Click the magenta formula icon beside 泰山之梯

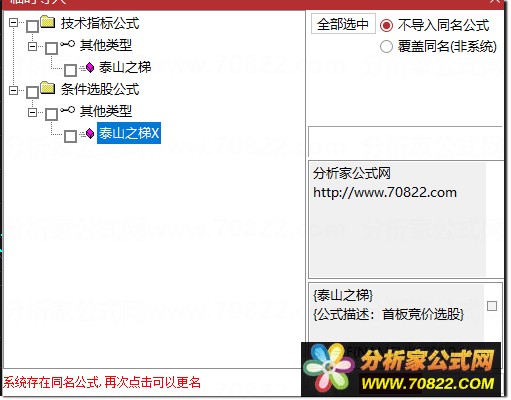tap(90, 68)
